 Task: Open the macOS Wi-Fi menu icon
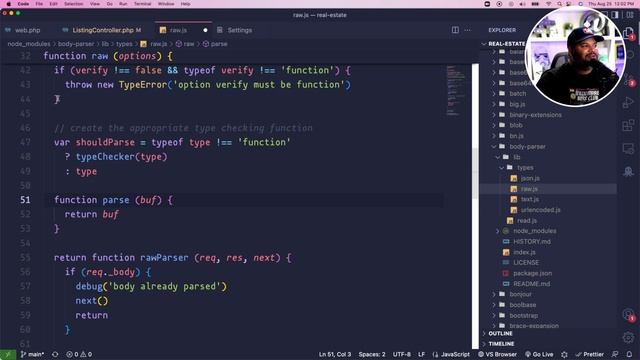[x=549, y=4]
